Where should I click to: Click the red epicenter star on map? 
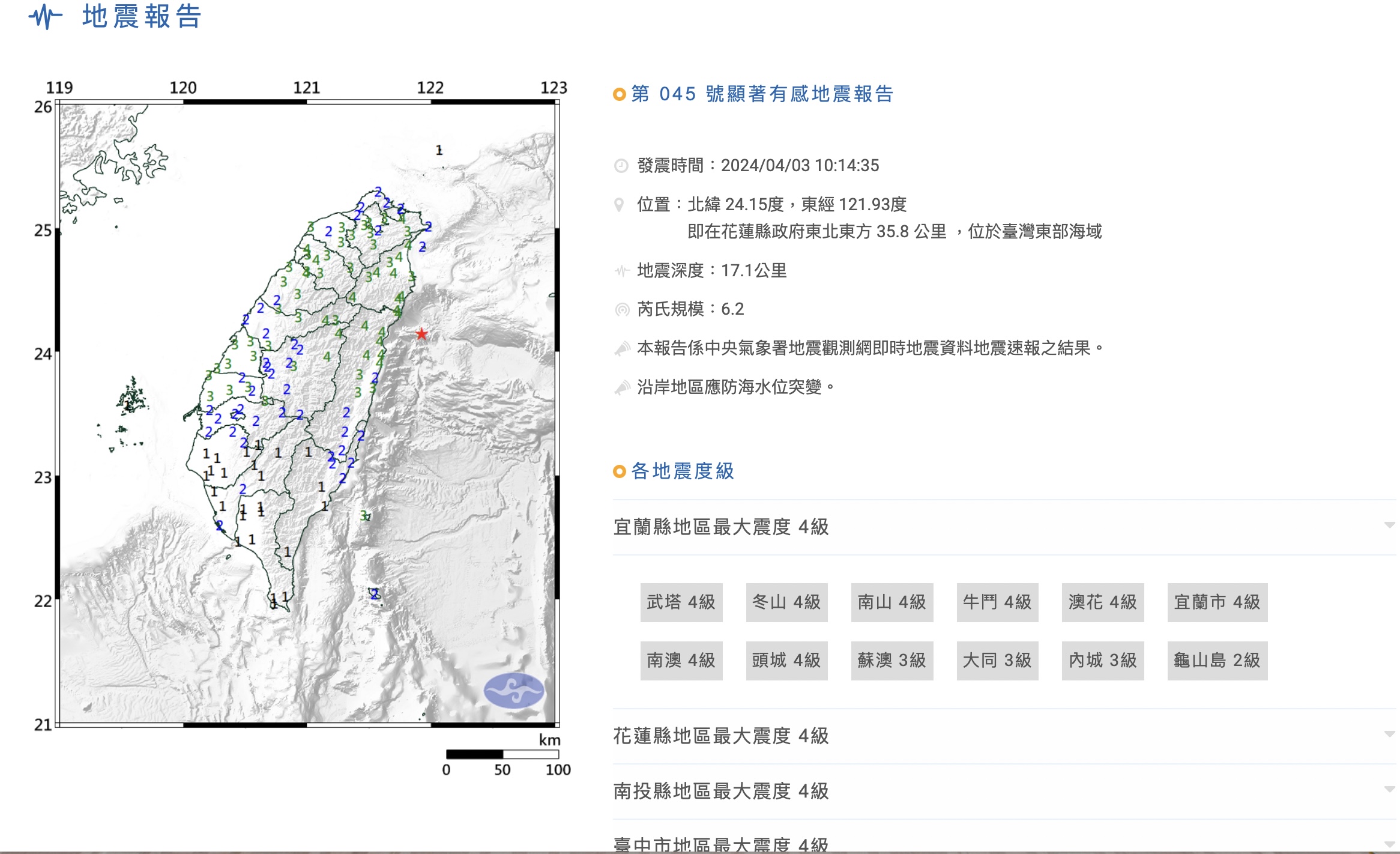(x=422, y=334)
